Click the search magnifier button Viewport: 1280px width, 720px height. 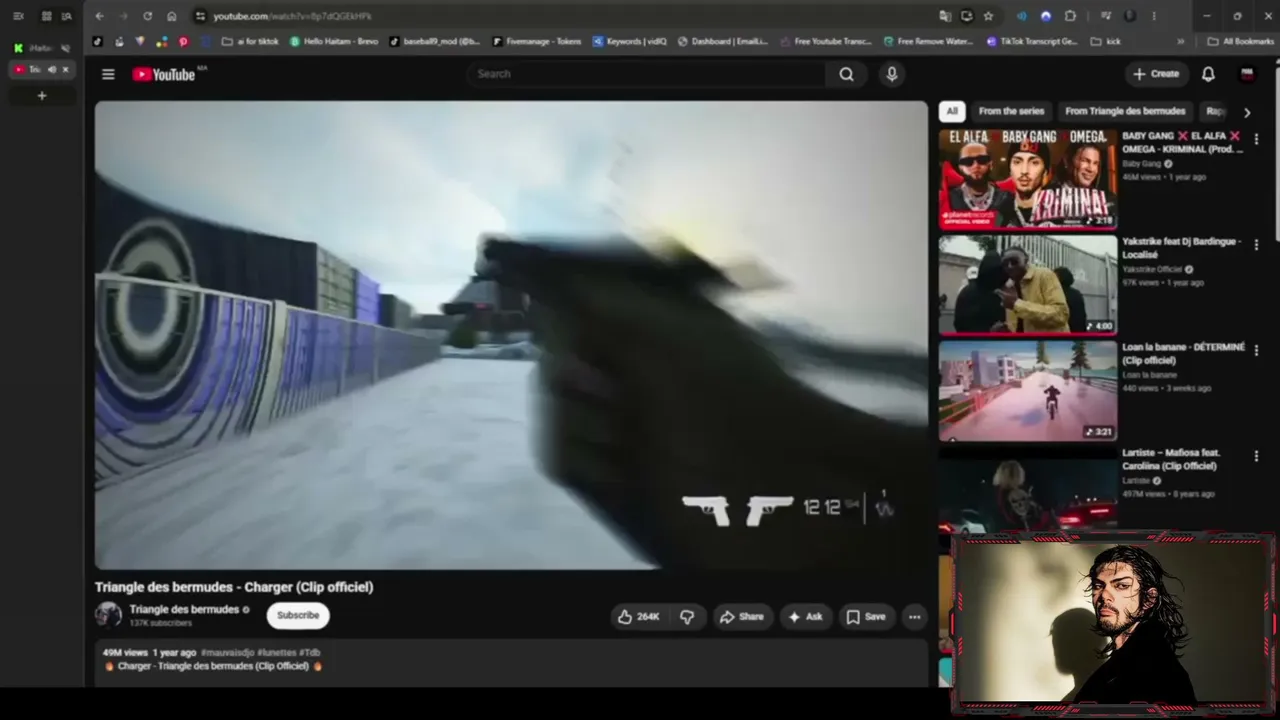click(x=846, y=74)
